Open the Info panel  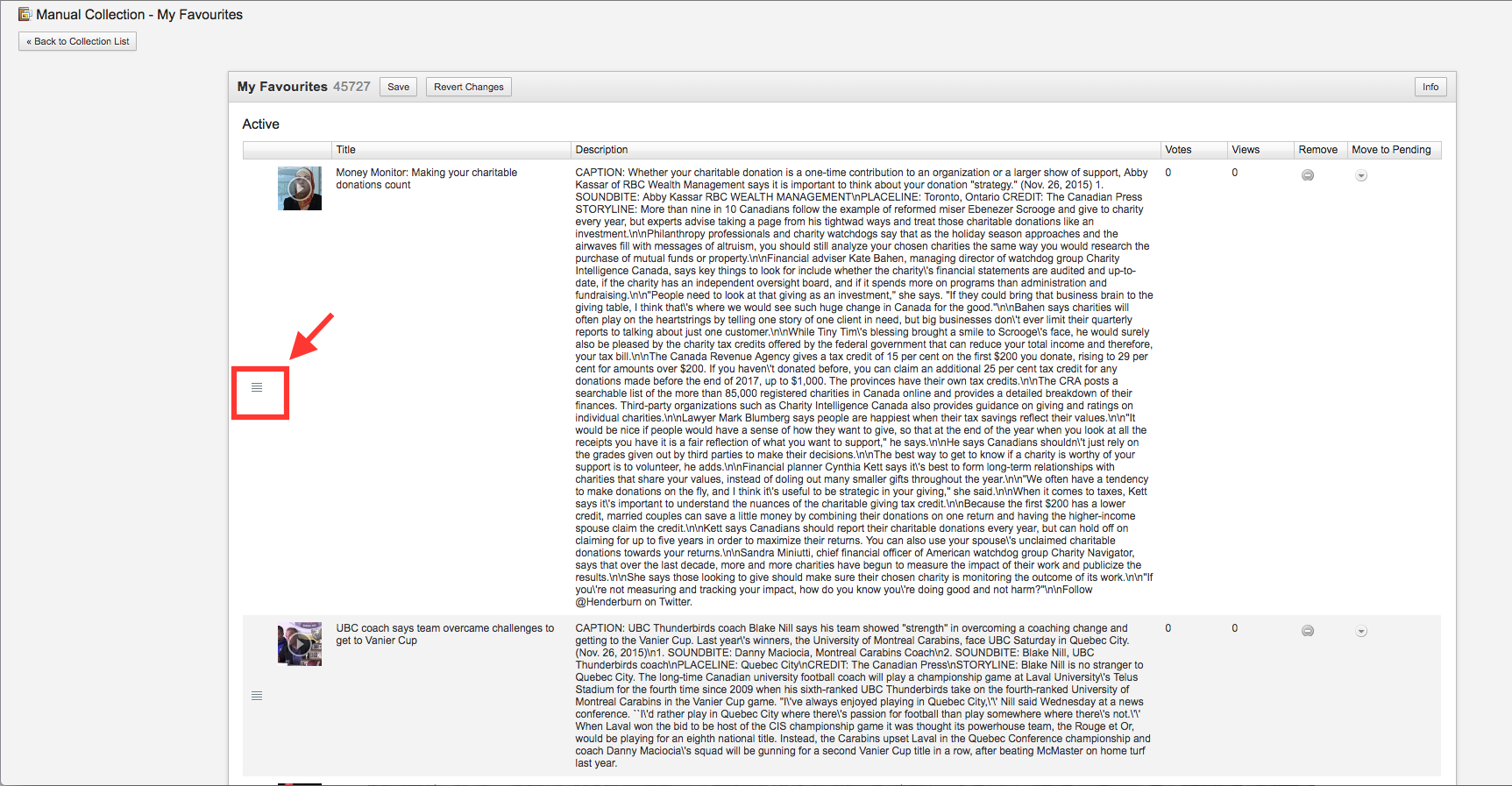pyautogui.click(x=1430, y=87)
